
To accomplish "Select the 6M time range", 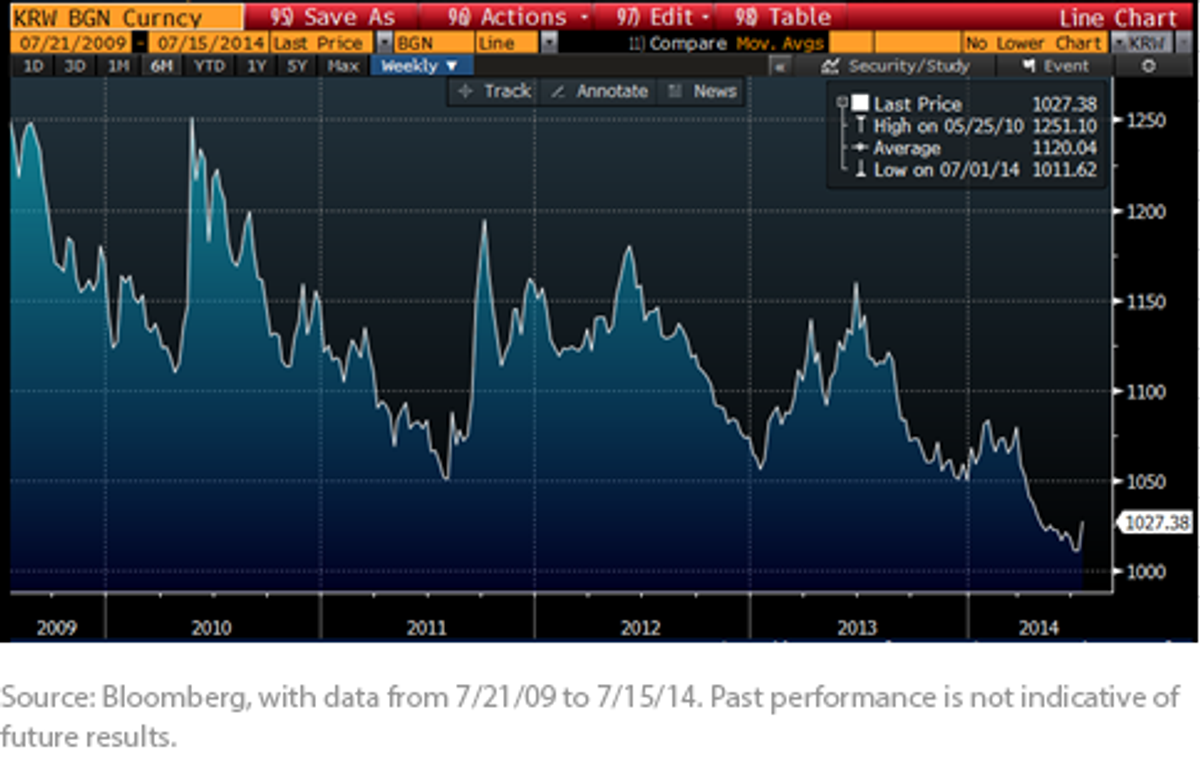I will (159, 66).
